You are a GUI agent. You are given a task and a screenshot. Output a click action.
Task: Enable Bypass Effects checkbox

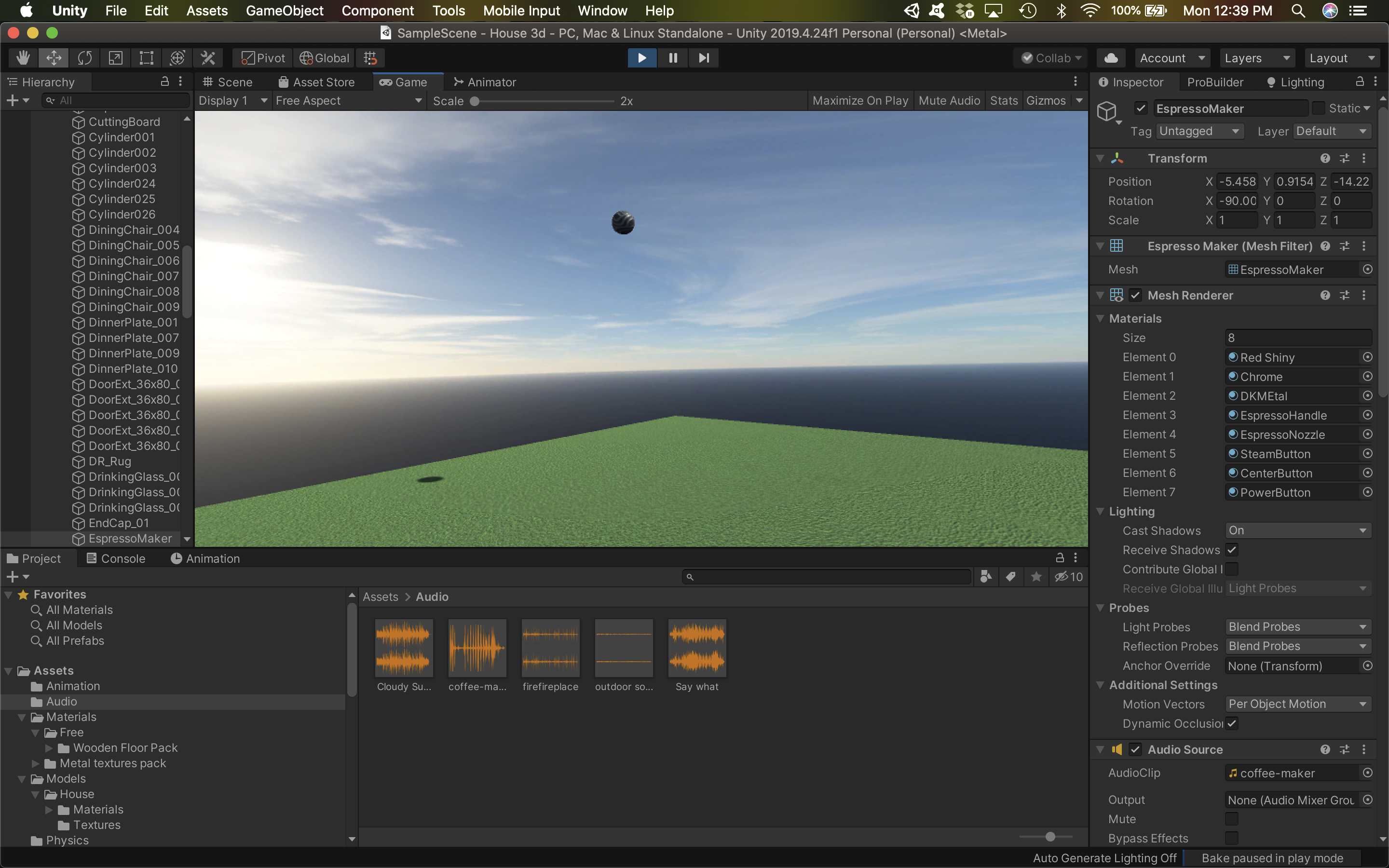click(x=1232, y=838)
